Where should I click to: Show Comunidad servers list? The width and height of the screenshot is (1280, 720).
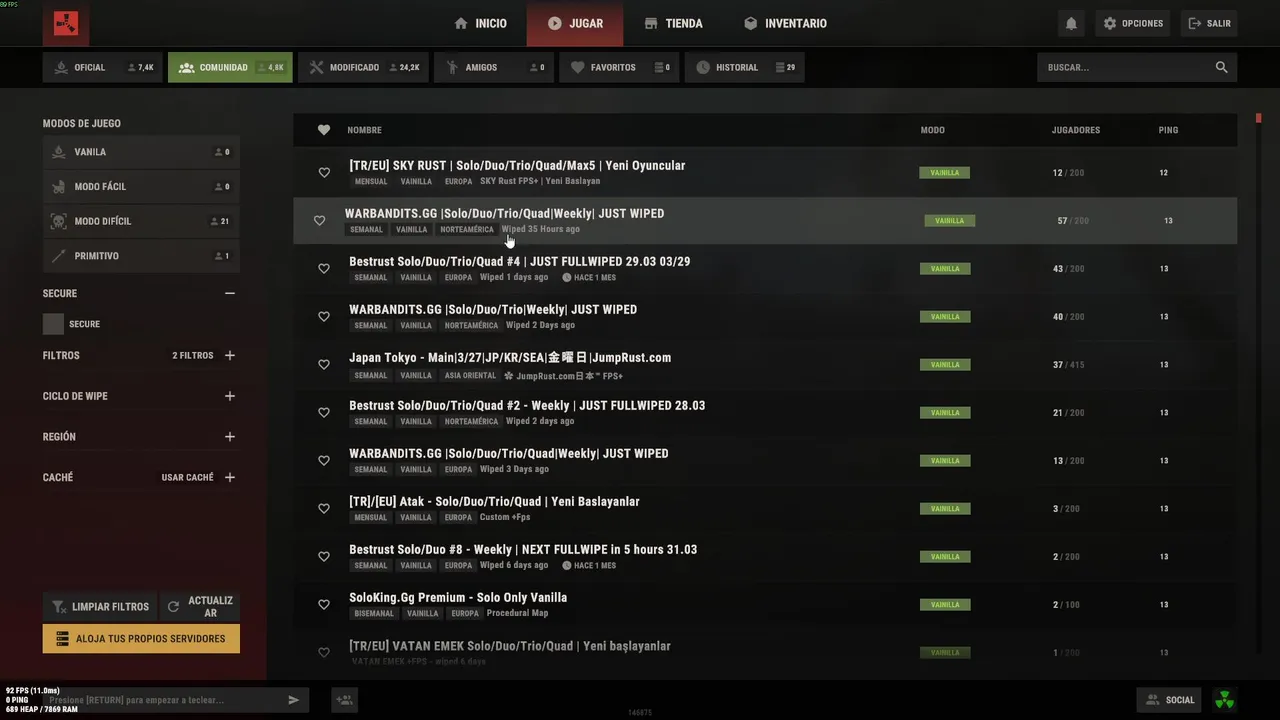[230, 67]
